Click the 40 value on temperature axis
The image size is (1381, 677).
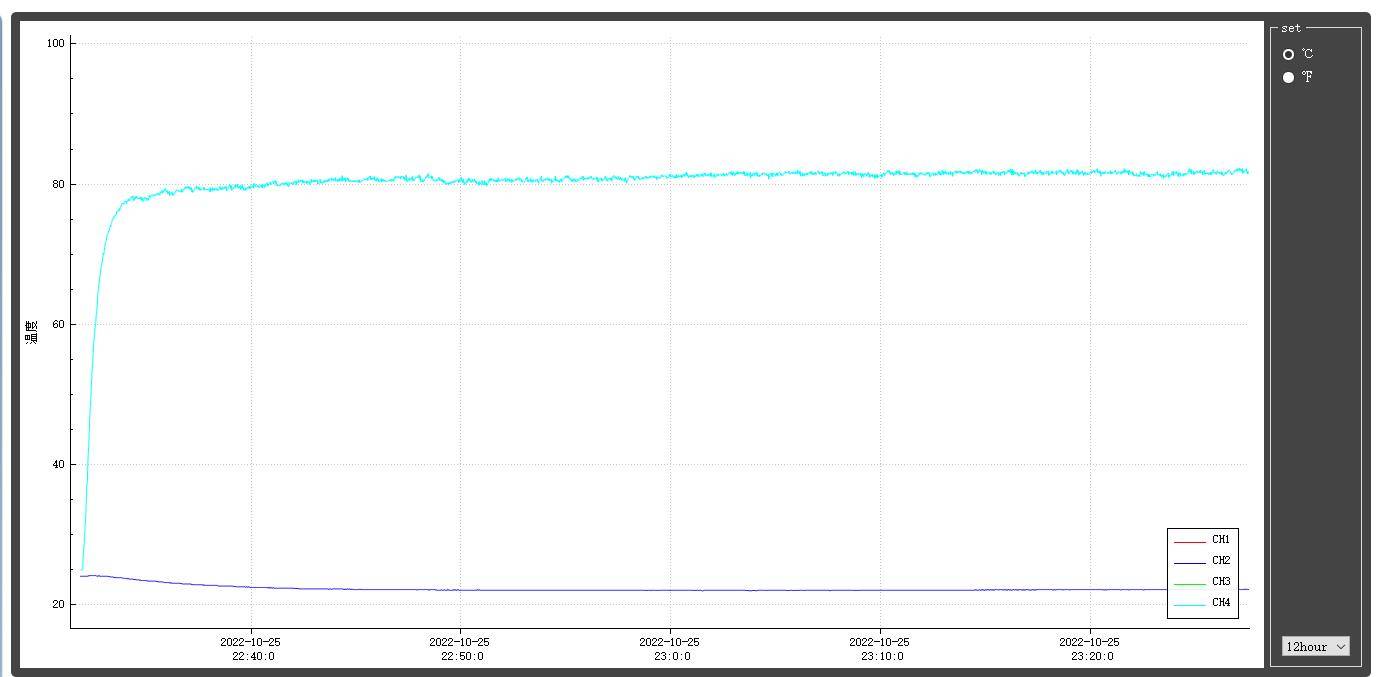(58, 465)
